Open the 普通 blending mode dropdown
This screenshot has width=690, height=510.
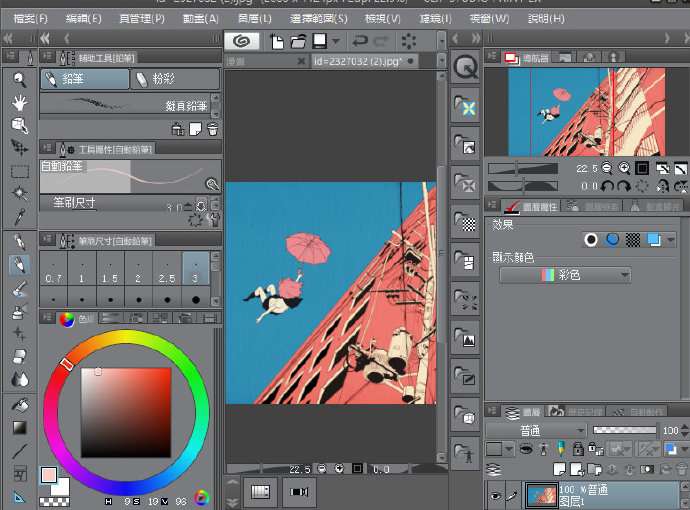tap(538, 430)
